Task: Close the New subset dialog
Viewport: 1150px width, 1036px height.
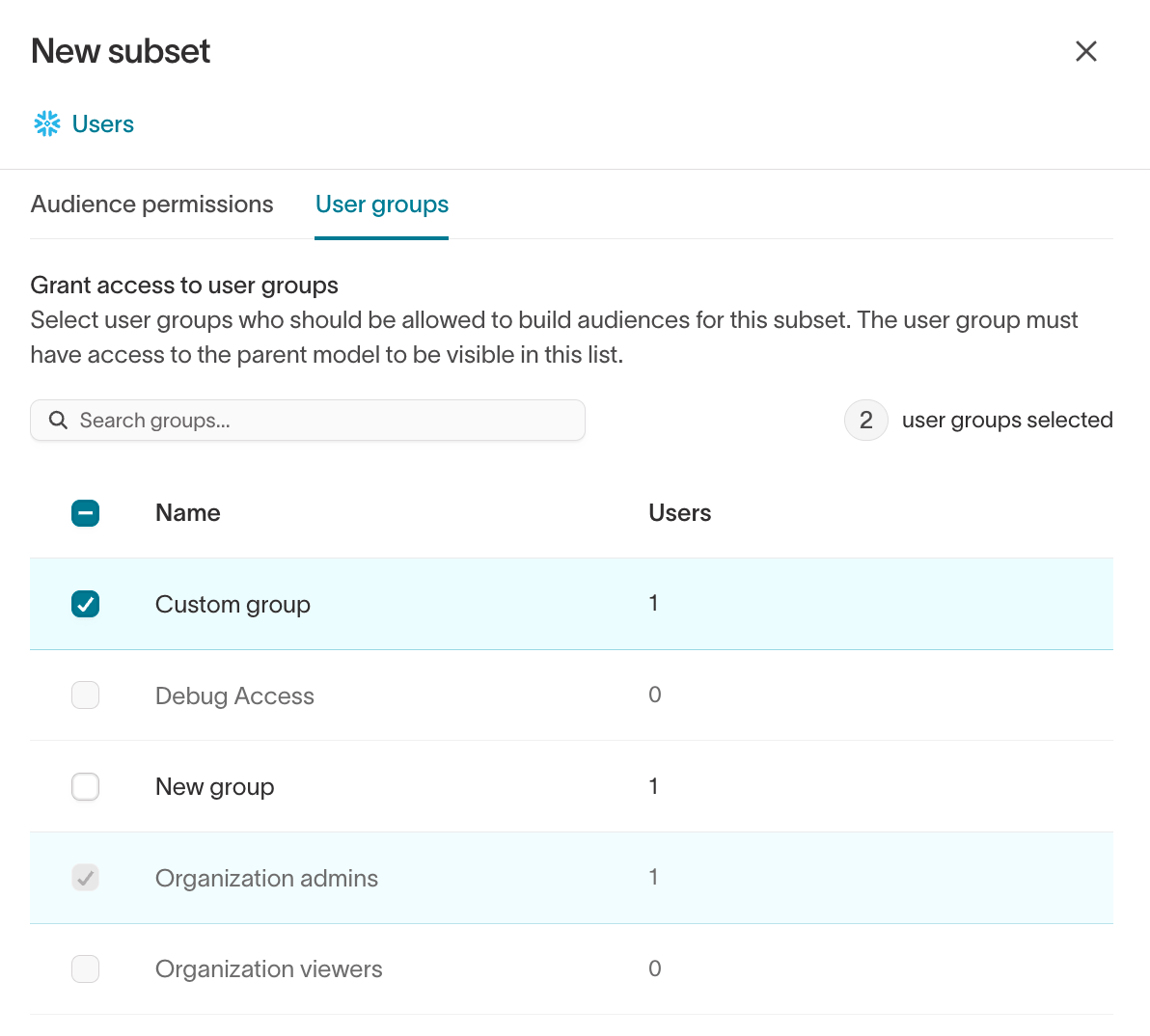Action: (1085, 51)
